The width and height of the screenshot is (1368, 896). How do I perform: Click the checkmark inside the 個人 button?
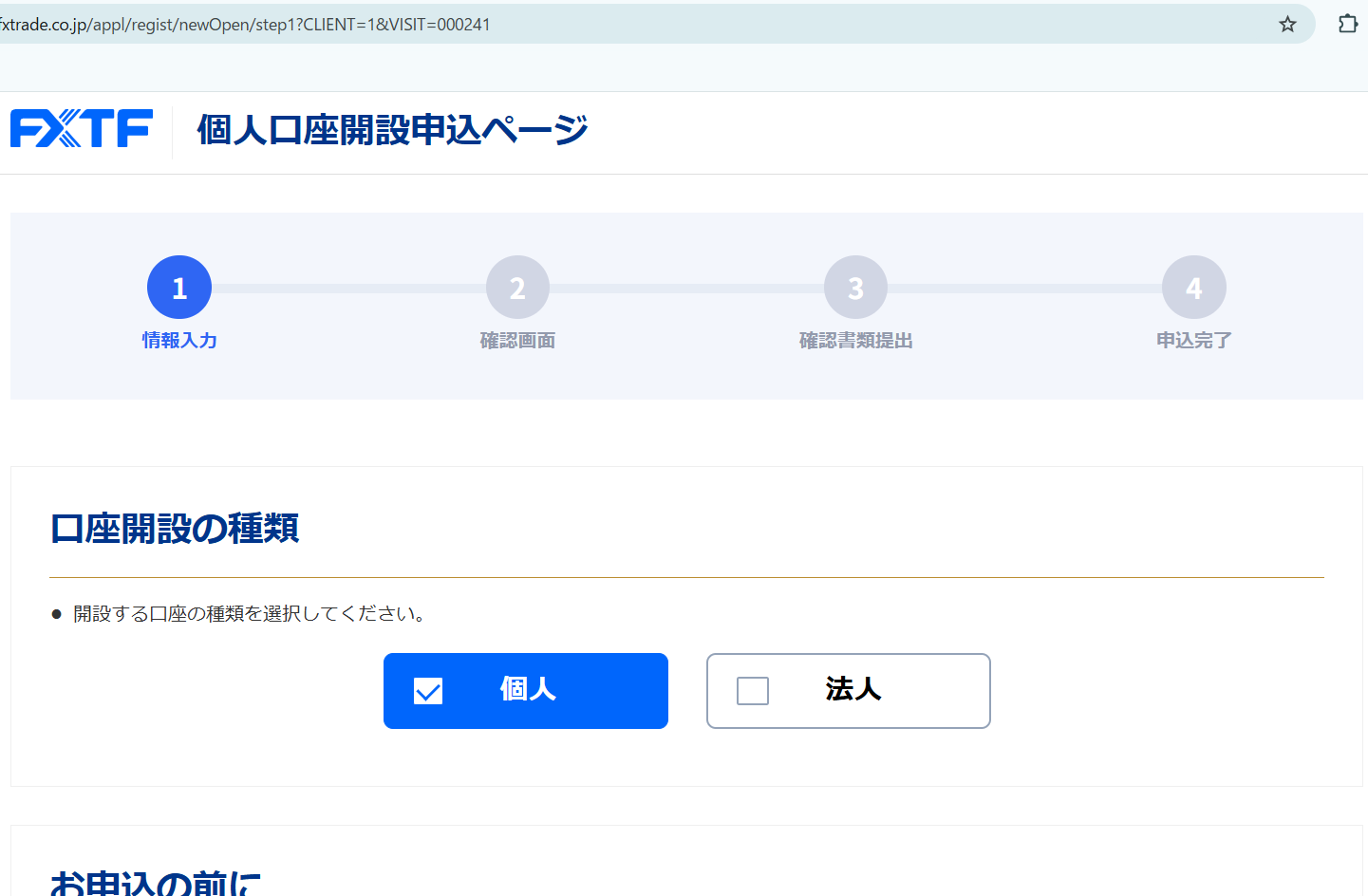coord(426,690)
